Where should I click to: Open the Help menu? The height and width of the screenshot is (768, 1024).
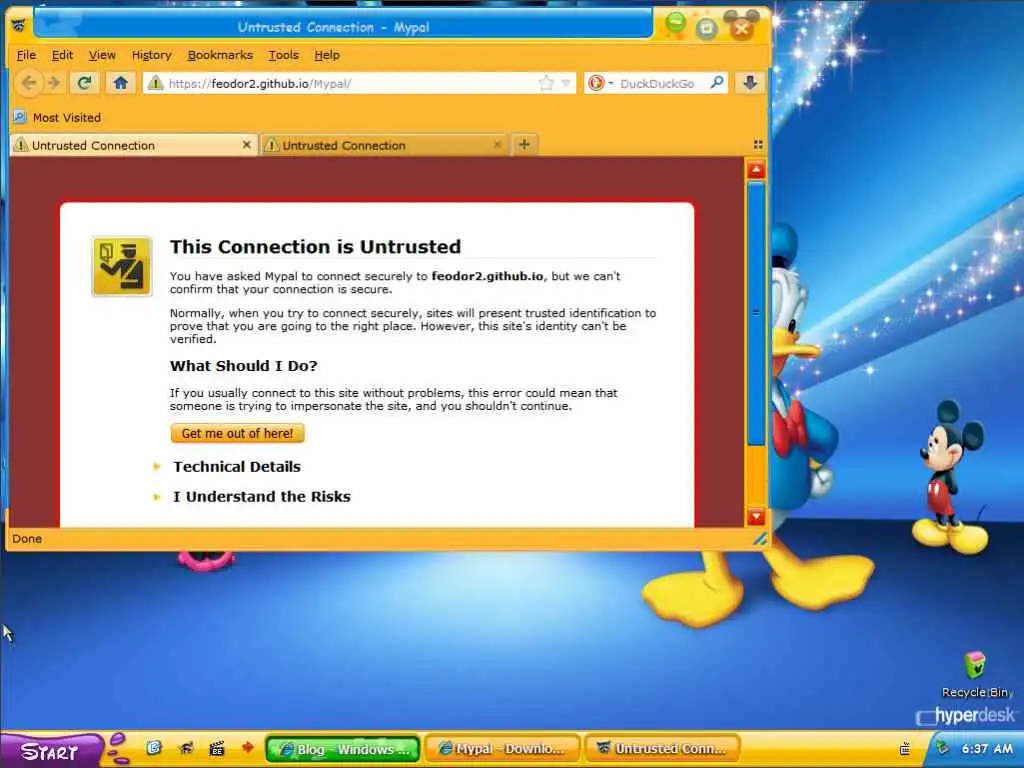point(327,55)
